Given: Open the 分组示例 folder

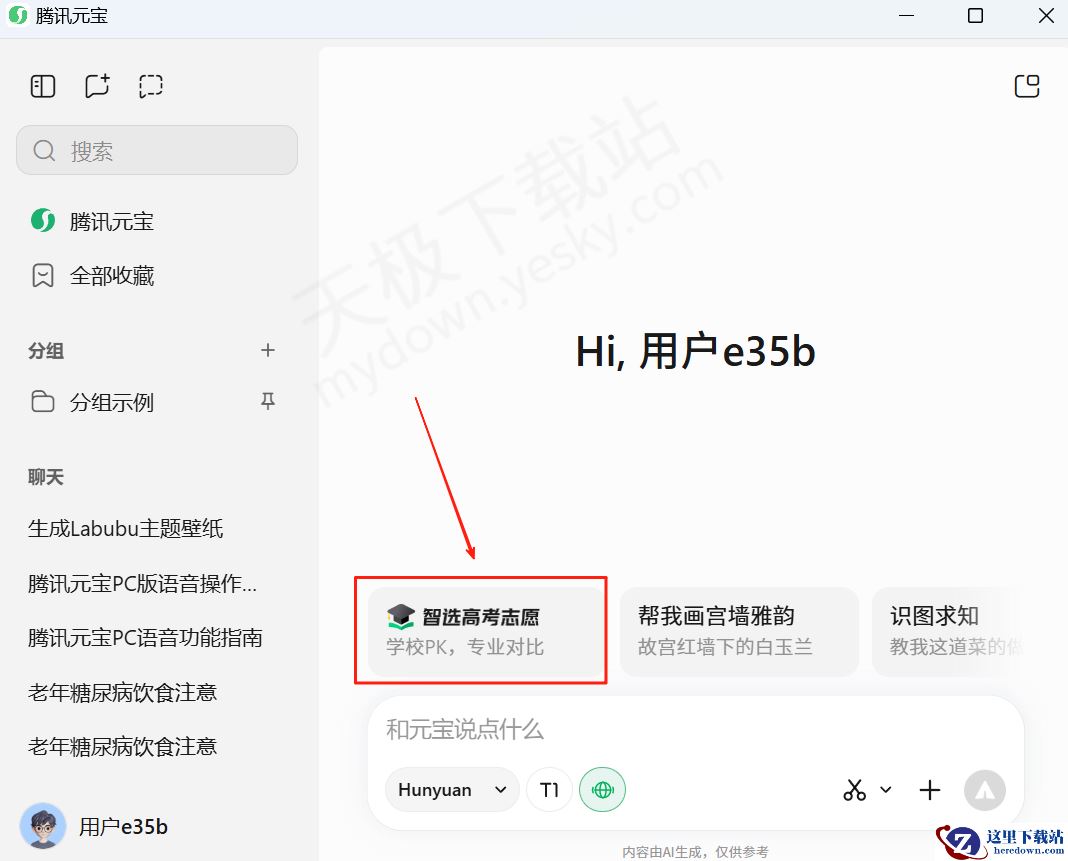Looking at the screenshot, I should [92, 402].
